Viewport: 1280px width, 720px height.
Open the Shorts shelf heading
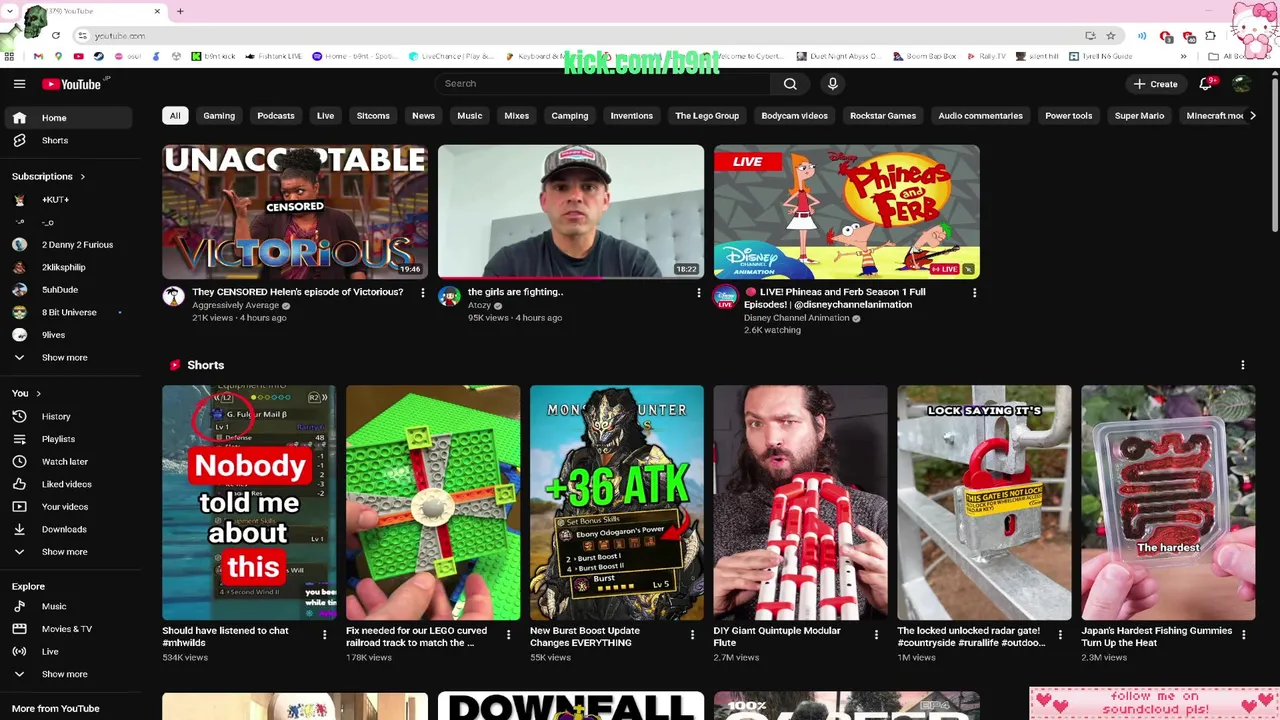205,365
